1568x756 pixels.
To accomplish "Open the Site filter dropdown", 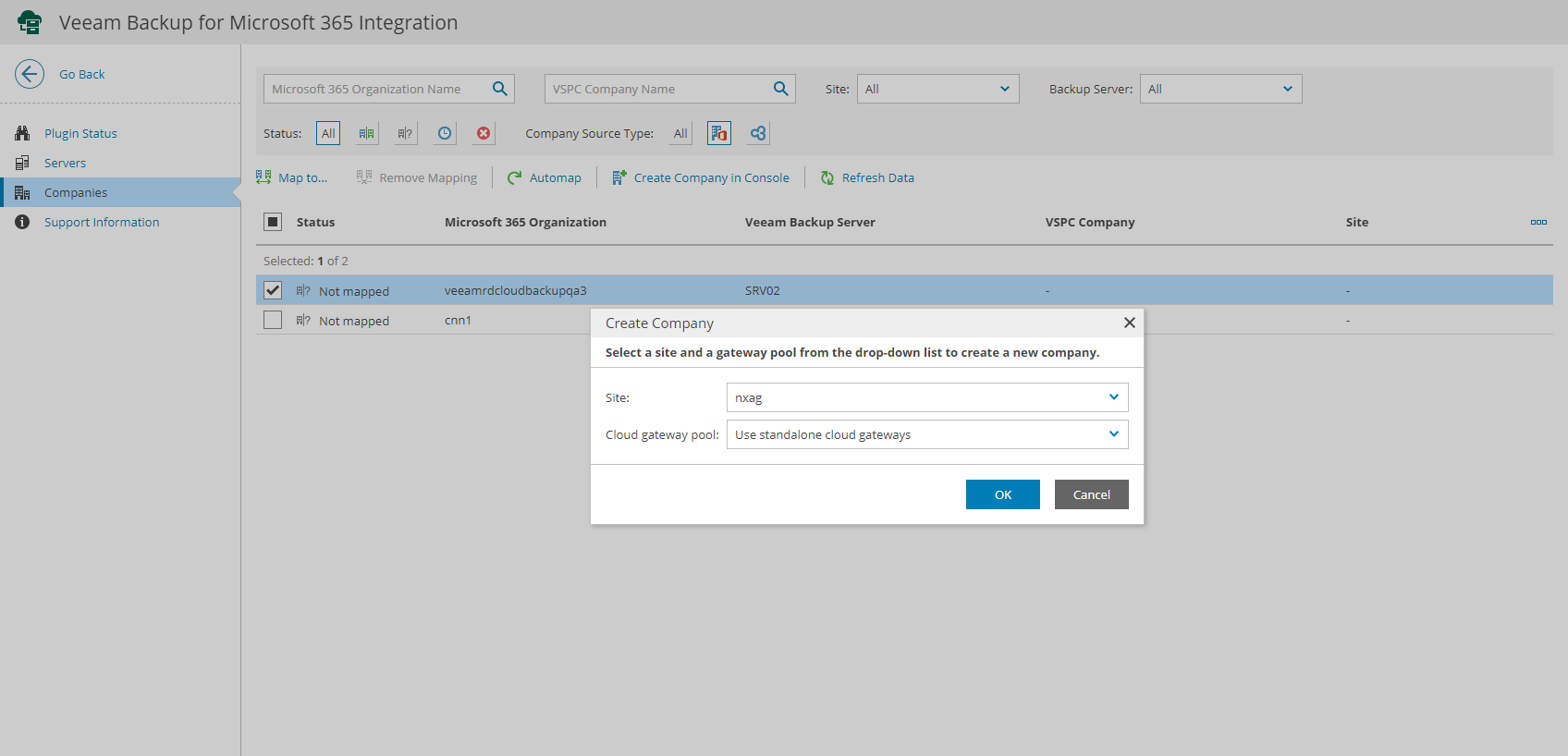I will (x=937, y=89).
